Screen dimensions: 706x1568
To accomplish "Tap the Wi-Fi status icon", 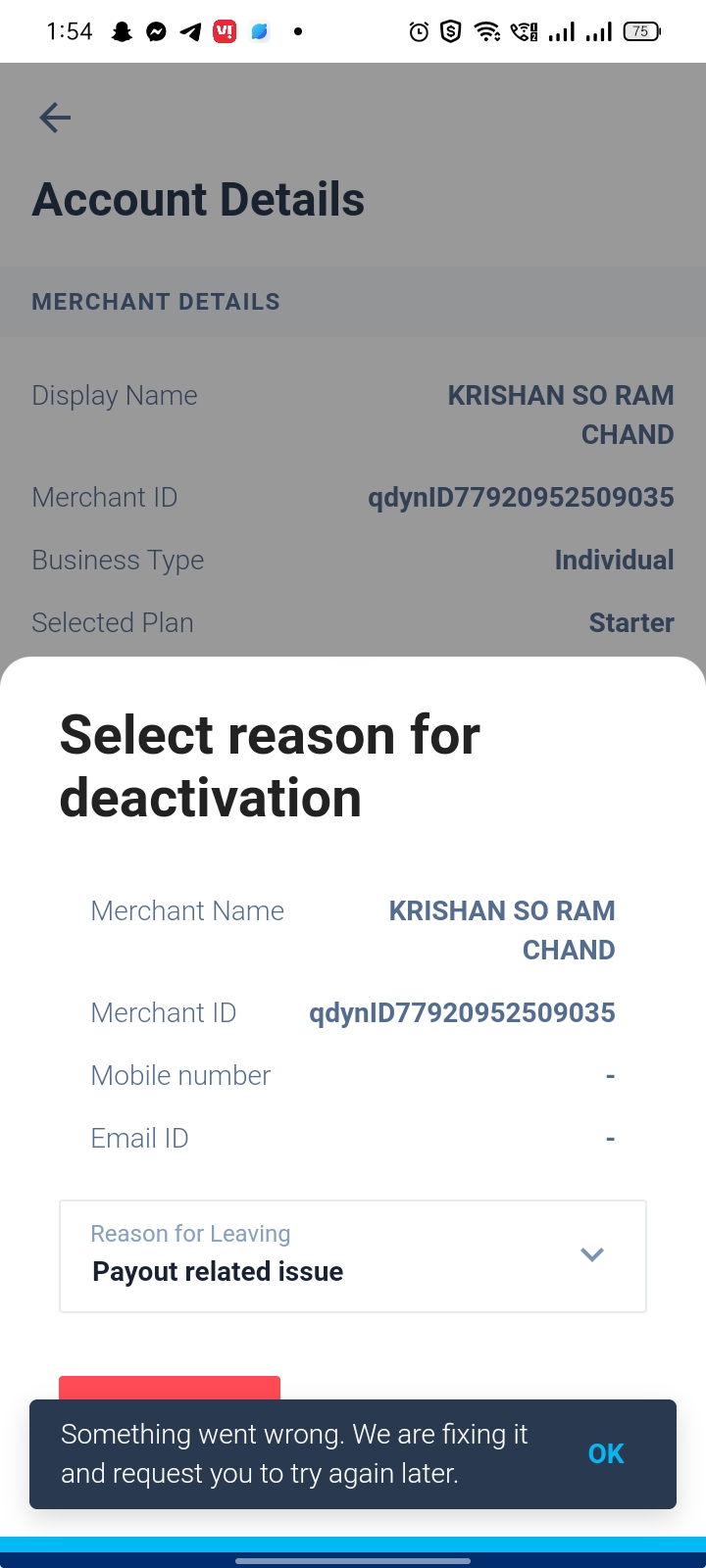I will pos(486,32).
